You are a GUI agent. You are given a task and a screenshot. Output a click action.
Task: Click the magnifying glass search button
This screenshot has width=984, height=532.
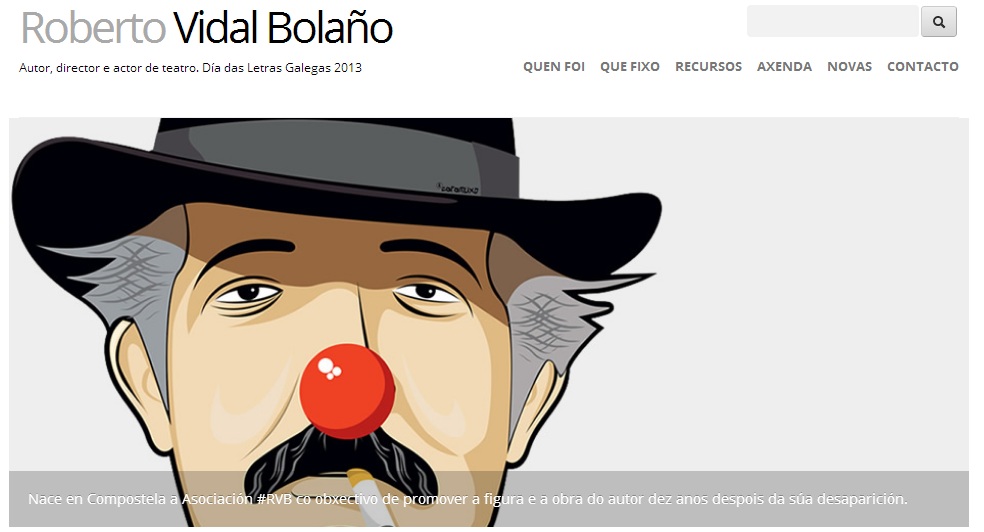[x=938, y=21]
